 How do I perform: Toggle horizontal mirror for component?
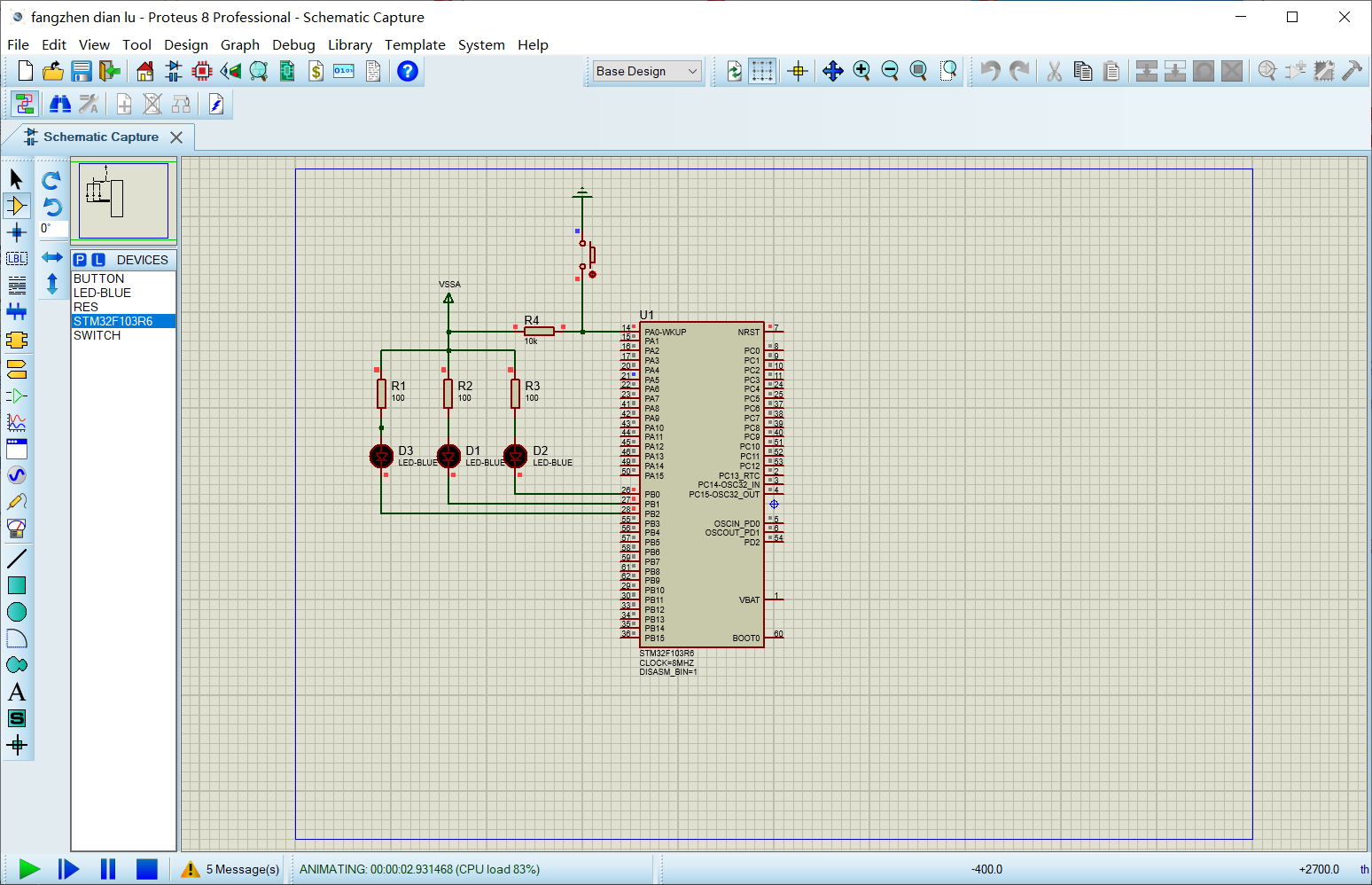point(52,257)
